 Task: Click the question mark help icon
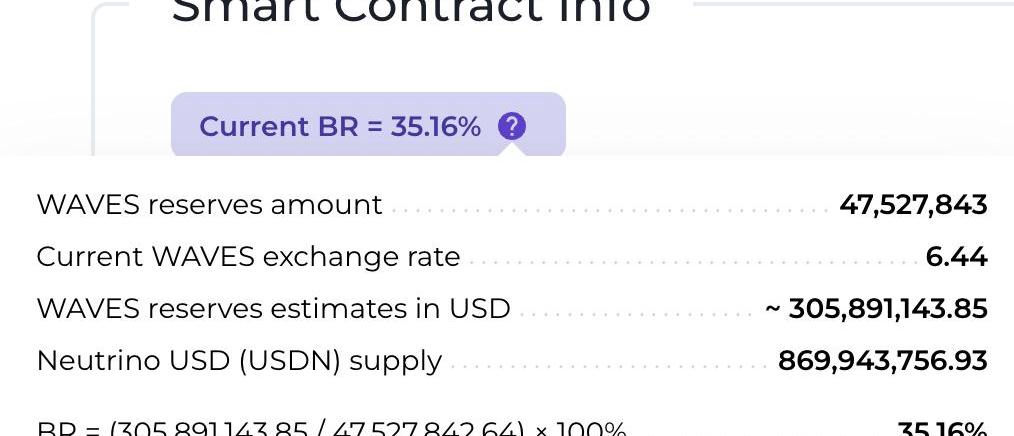(511, 127)
